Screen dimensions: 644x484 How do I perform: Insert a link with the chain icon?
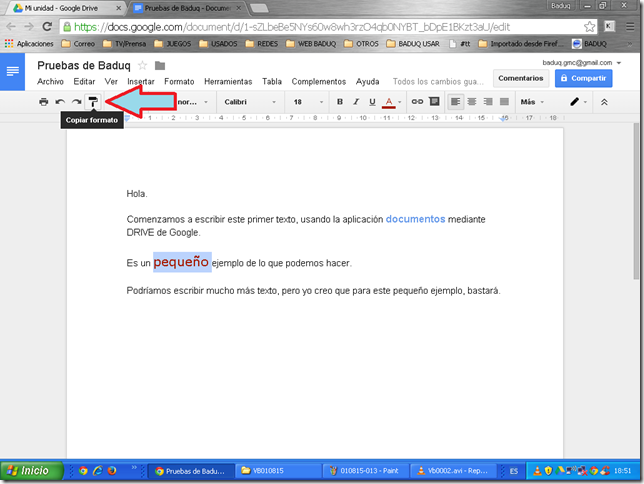click(x=417, y=101)
